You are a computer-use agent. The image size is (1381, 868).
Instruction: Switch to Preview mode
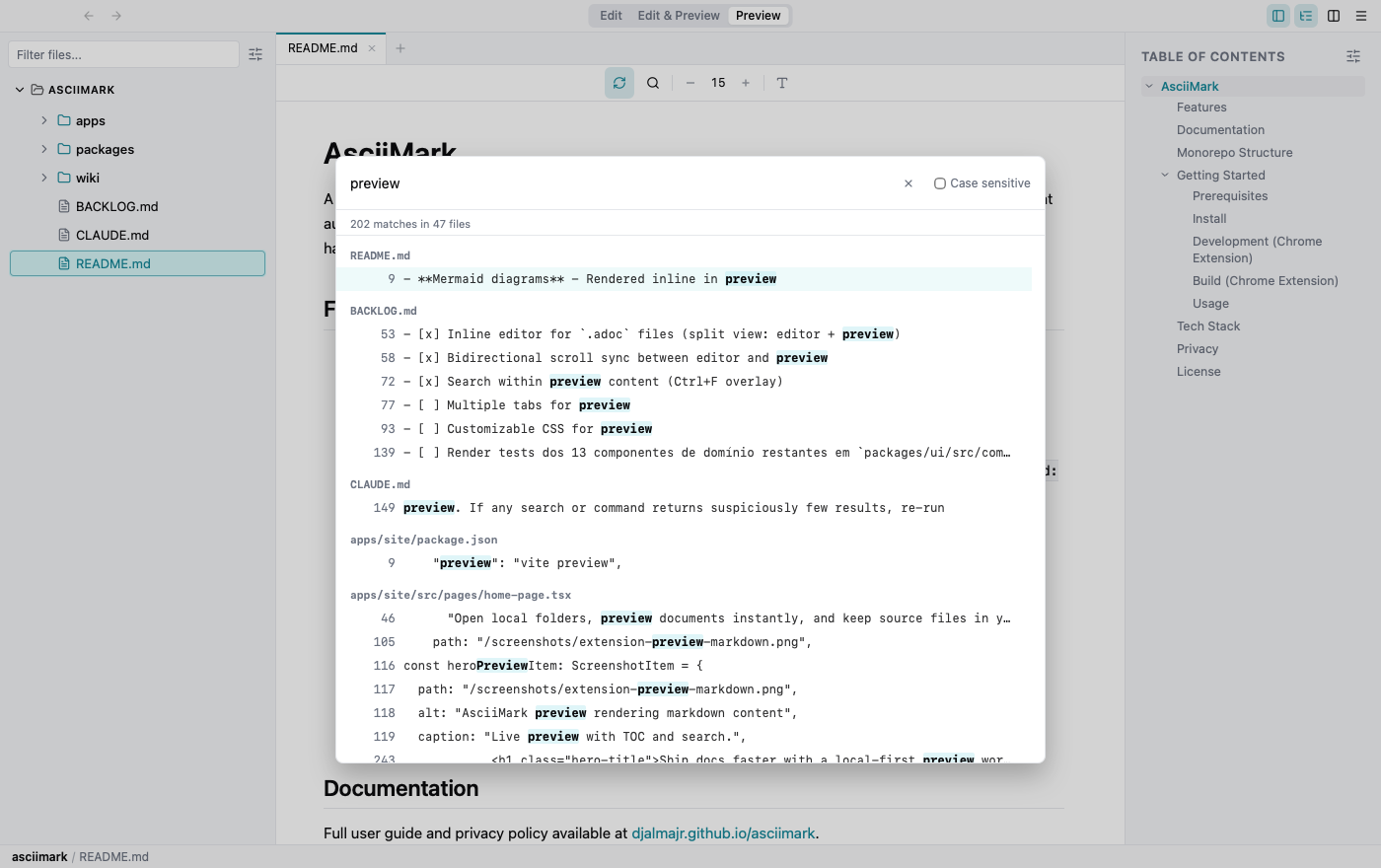[x=758, y=16]
